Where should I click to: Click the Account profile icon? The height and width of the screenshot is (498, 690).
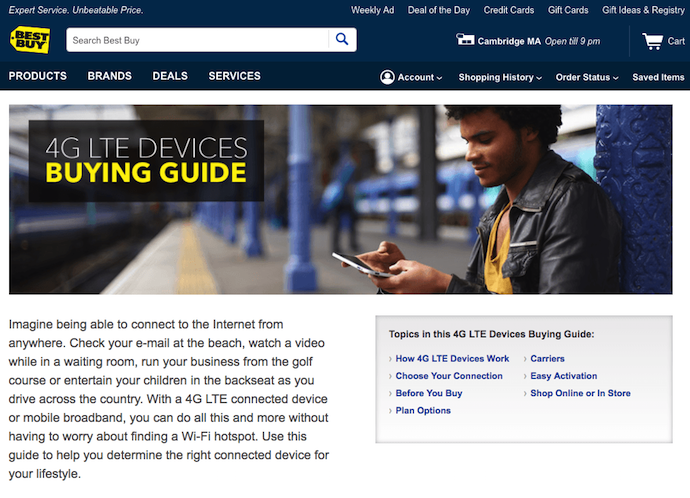[387, 77]
